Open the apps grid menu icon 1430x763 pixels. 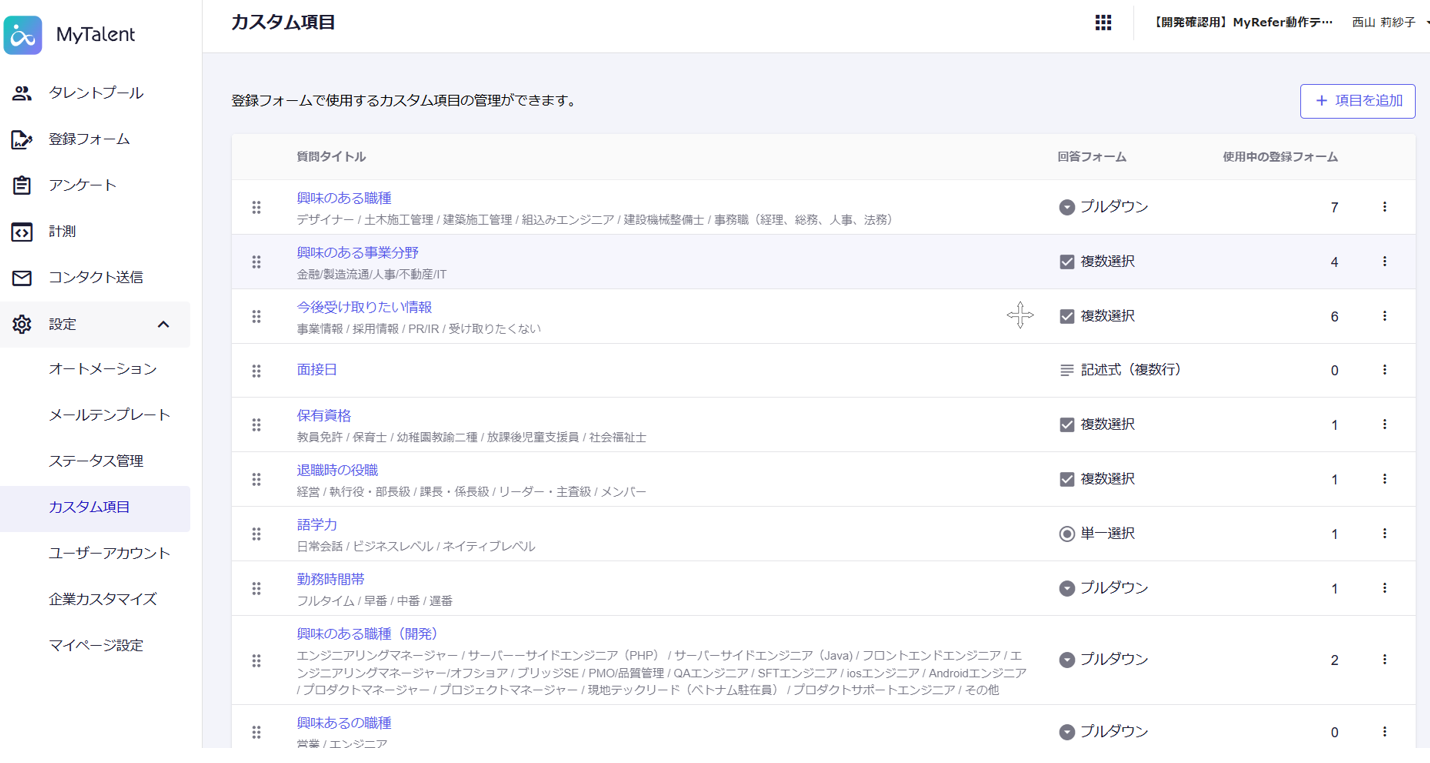1103,22
